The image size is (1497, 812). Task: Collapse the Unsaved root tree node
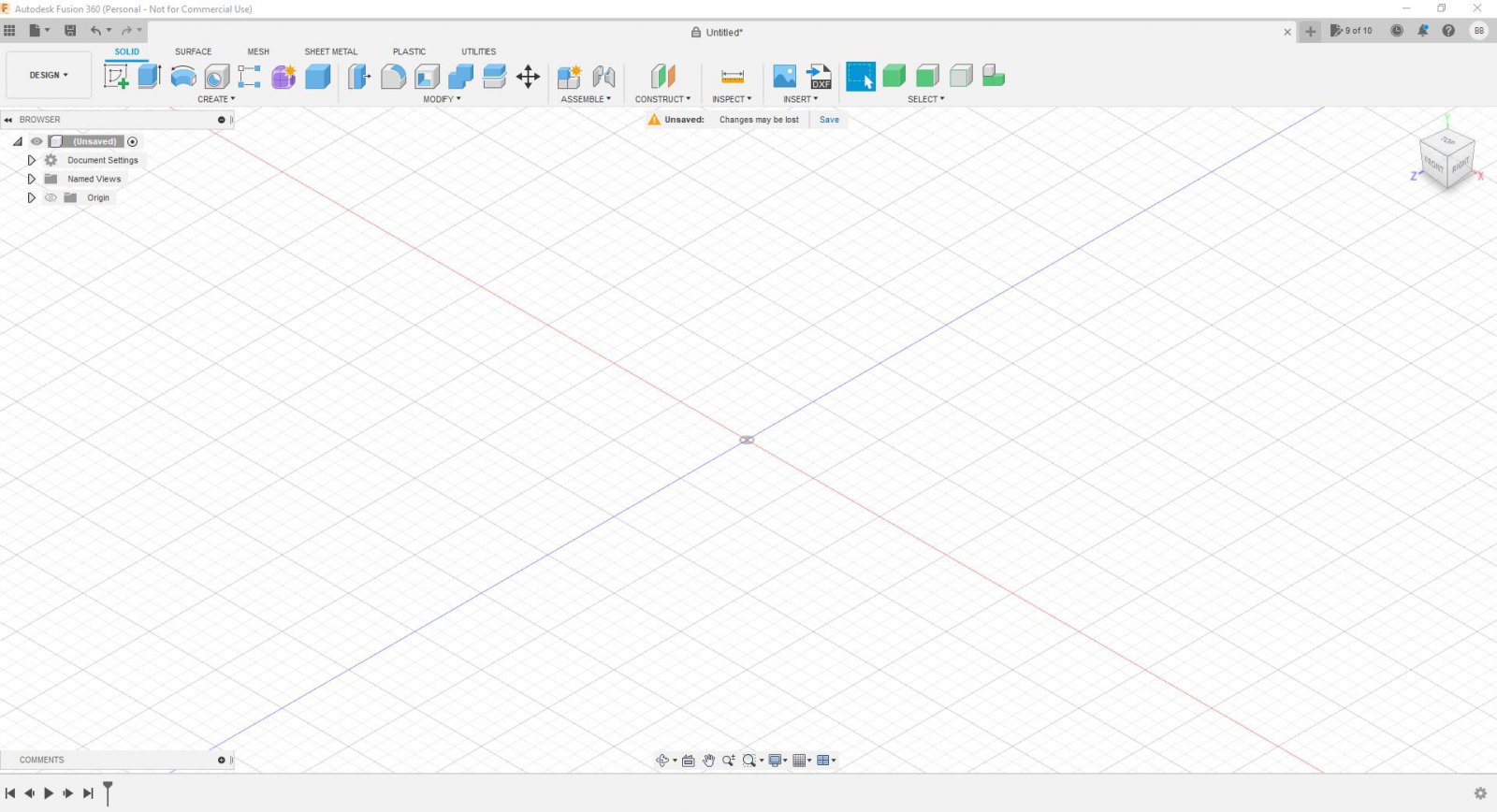18,141
